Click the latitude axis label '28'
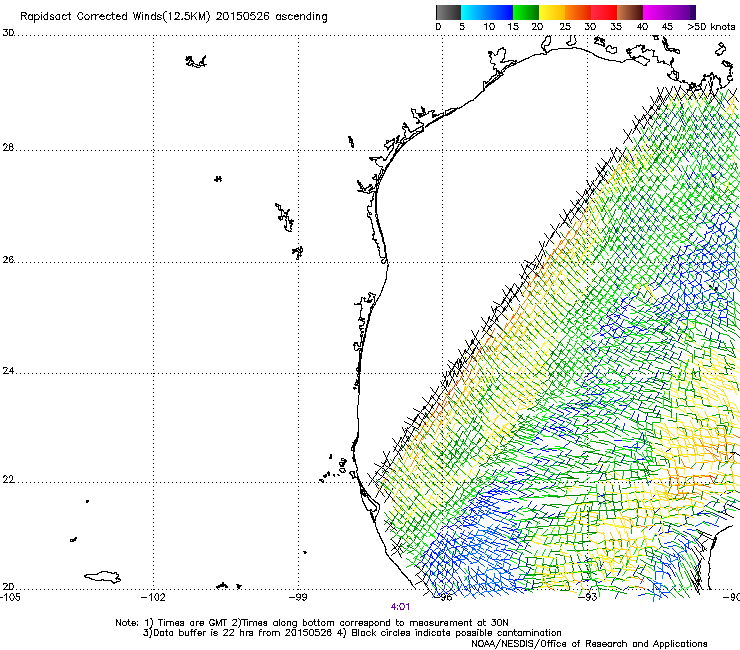Image resolution: width=740 pixels, height=650 pixels. [8, 148]
